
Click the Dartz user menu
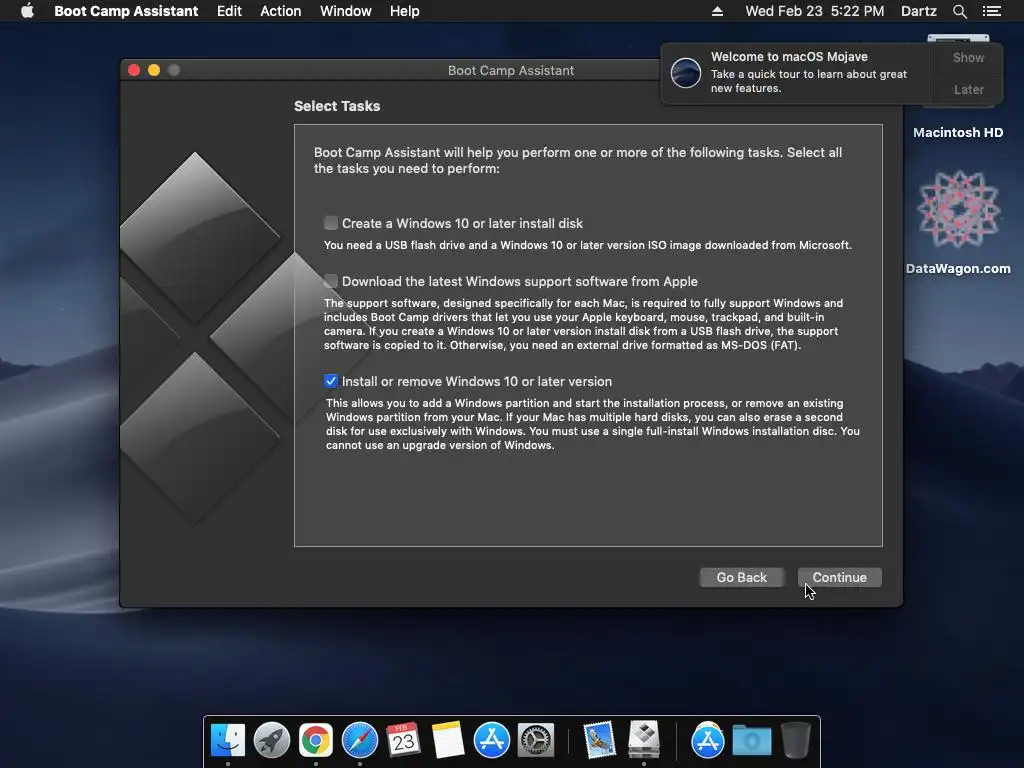[919, 11]
